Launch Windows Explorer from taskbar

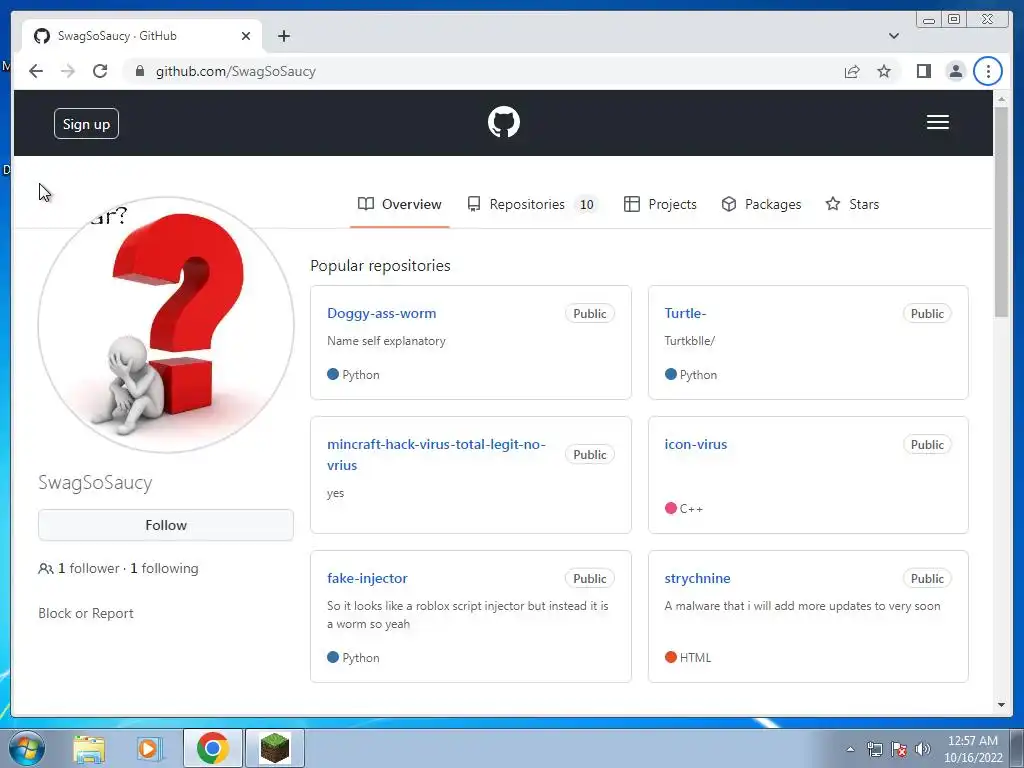point(89,748)
